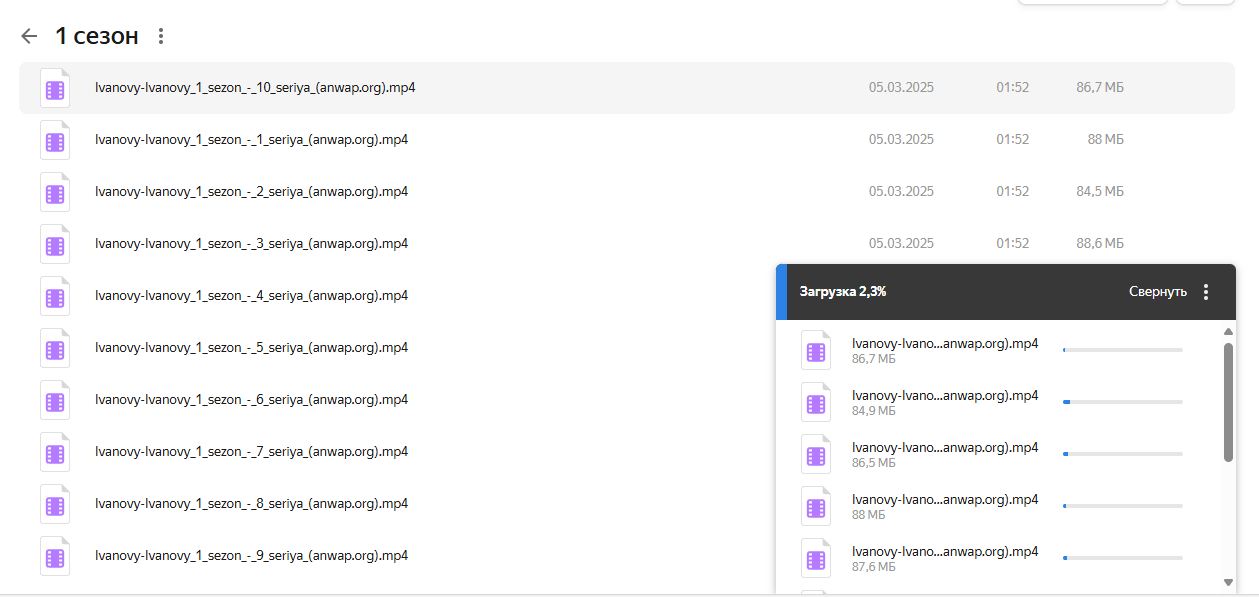This screenshot has height=597, width=1259.
Task: Click upload entry name above 88 МБ
Action: point(945,499)
